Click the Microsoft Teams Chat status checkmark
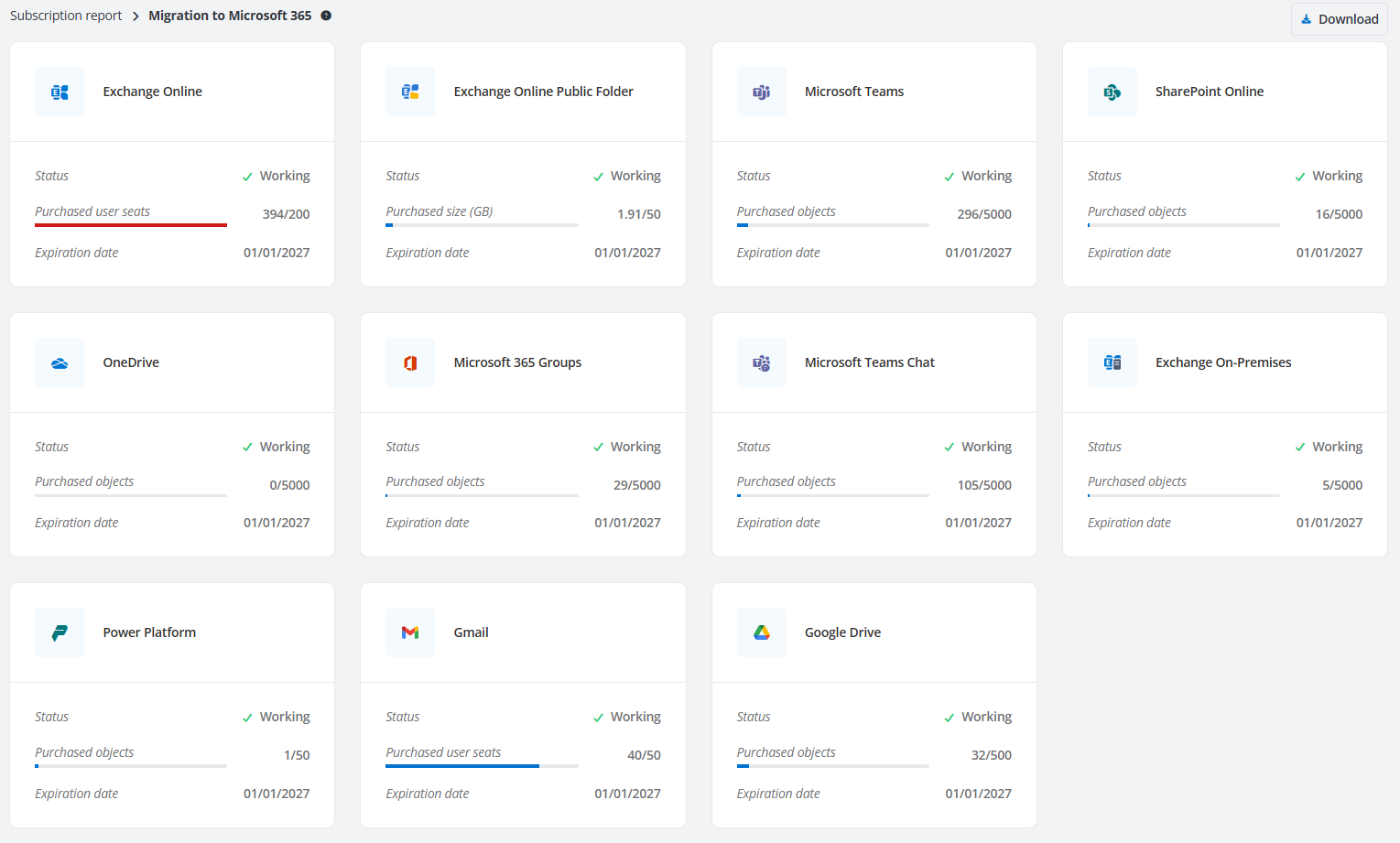 (950, 448)
